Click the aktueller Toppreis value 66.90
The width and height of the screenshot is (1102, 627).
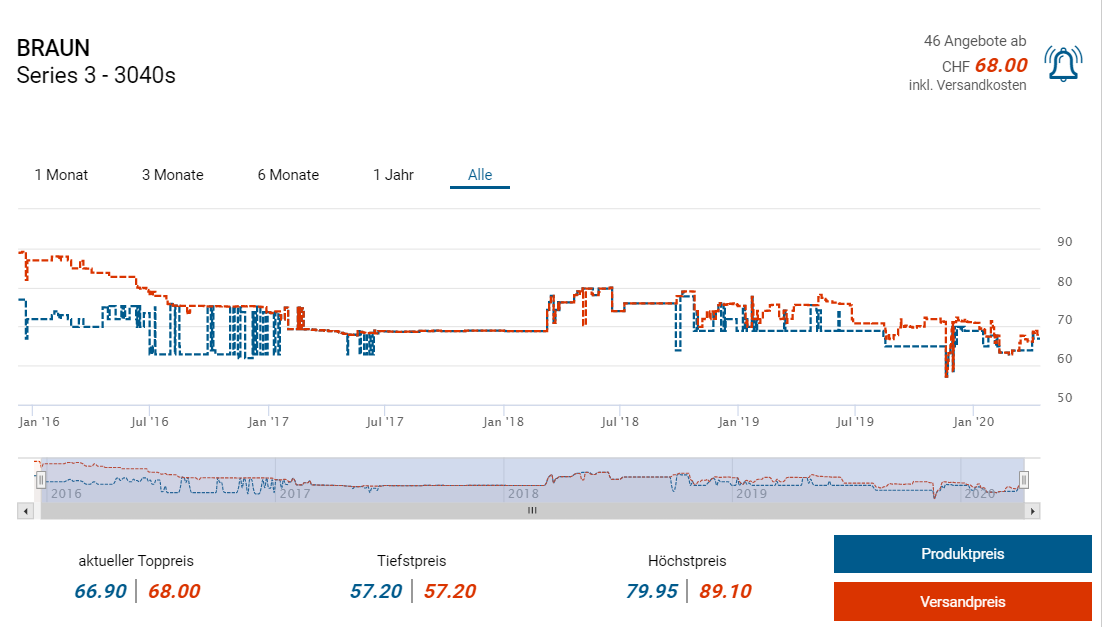click(x=100, y=591)
